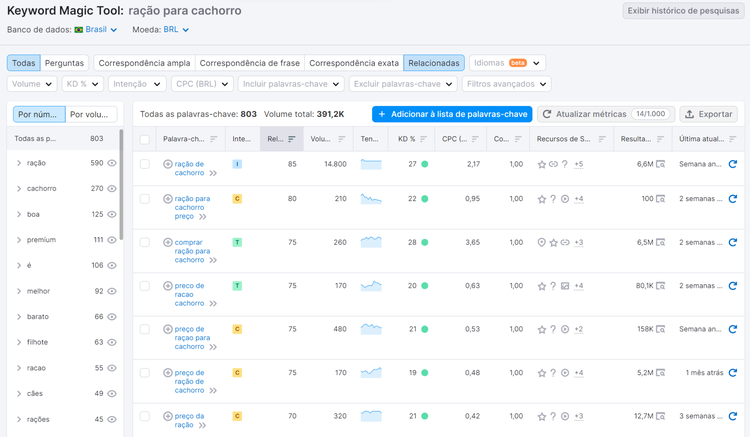Open the Volume filter dropdown
The image size is (750, 437).
click(x=32, y=84)
